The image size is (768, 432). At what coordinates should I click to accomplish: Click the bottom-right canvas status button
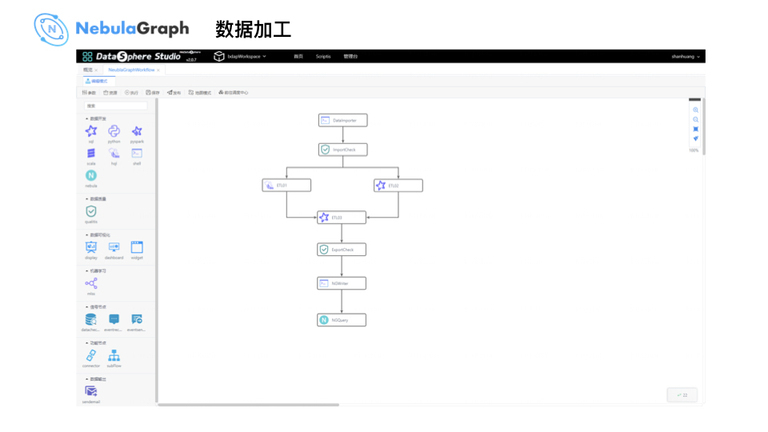click(x=682, y=395)
